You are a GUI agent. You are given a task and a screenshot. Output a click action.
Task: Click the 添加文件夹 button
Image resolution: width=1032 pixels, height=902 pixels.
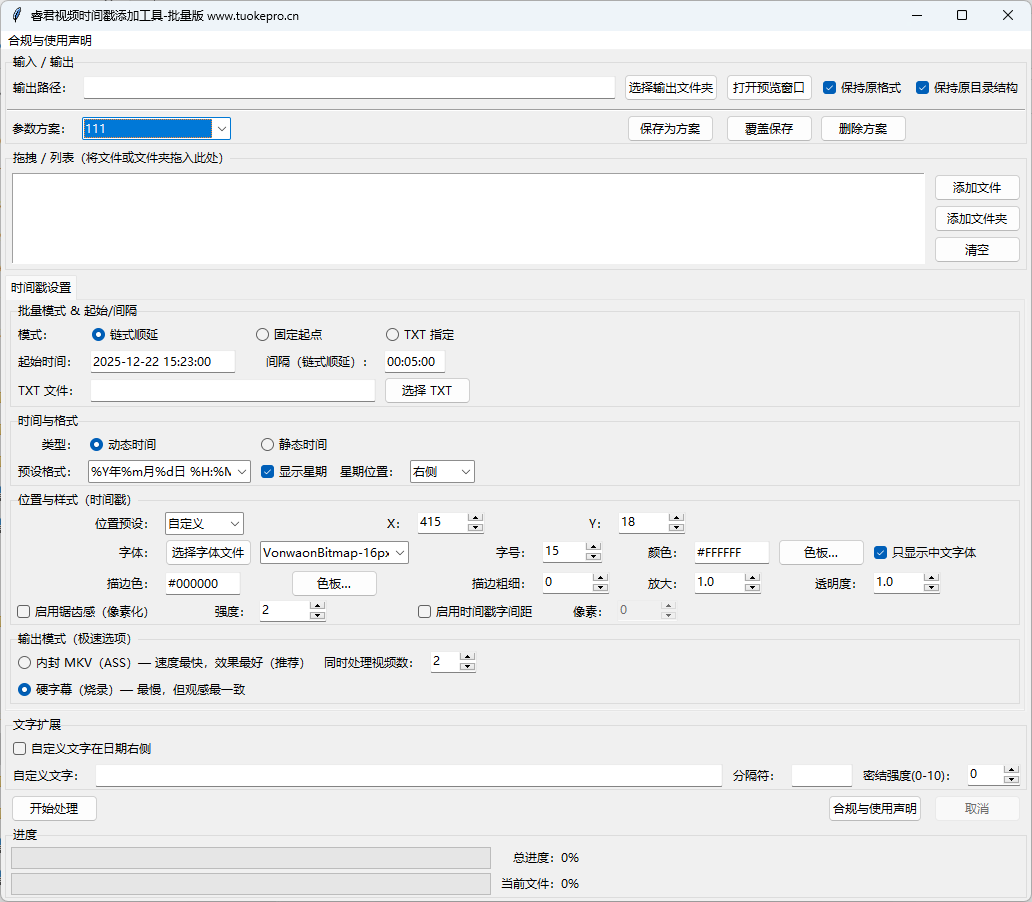coord(977,218)
